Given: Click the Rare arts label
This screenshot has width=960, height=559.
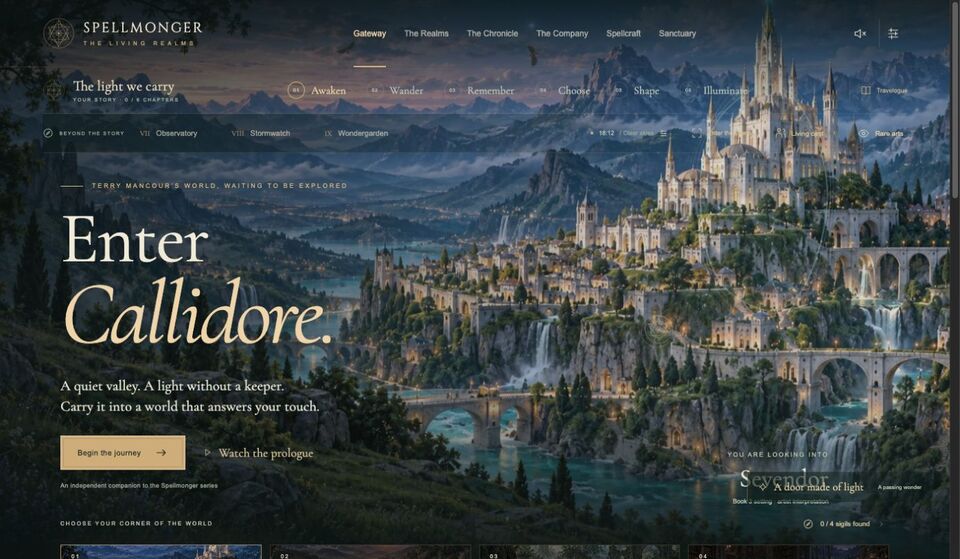Looking at the screenshot, I should point(889,133).
